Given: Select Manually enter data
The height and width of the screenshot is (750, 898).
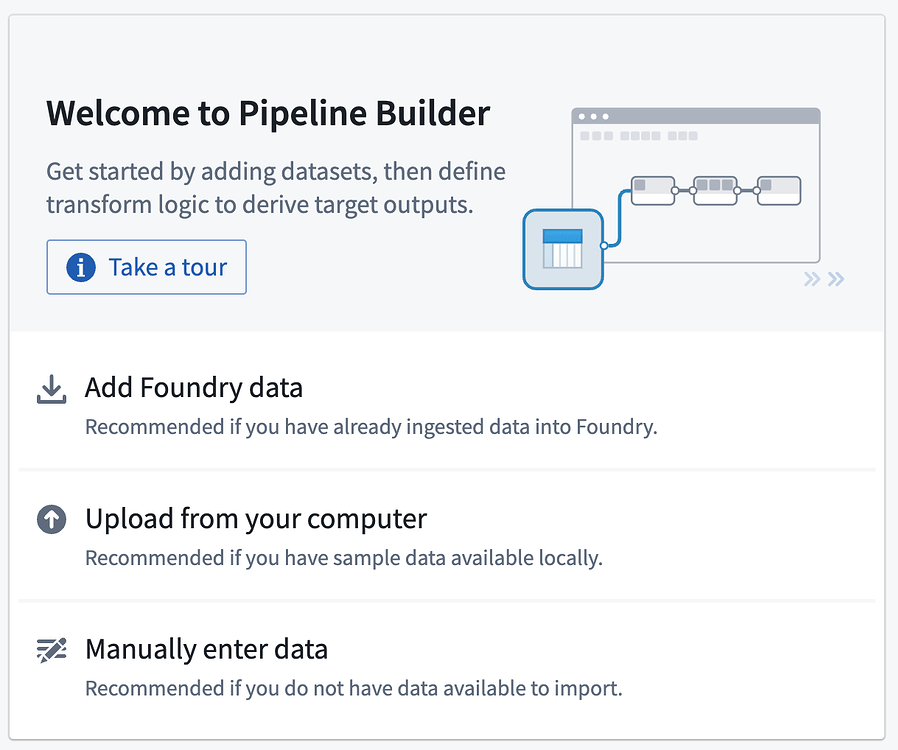Looking at the screenshot, I should point(206,649).
